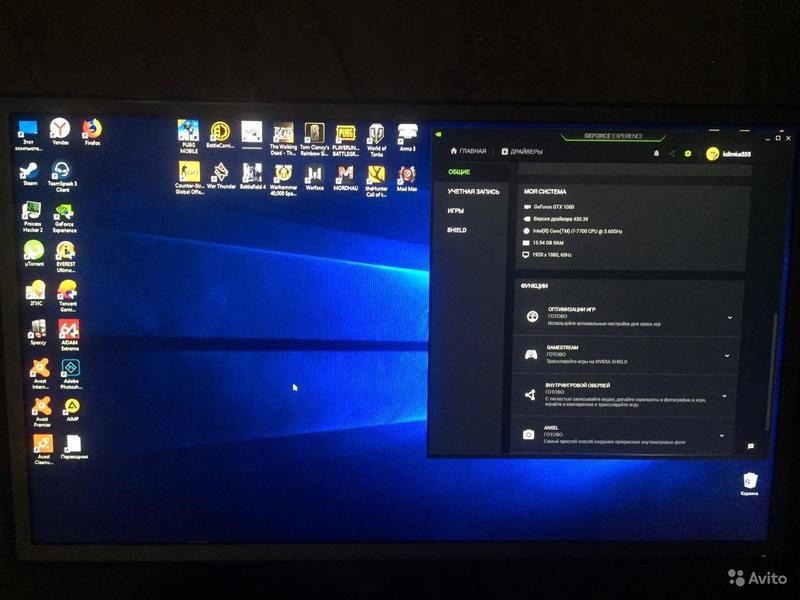Select the GeForce Experience desktop shortcut
This screenshot has height=600, width=800.
coord(64,218)
